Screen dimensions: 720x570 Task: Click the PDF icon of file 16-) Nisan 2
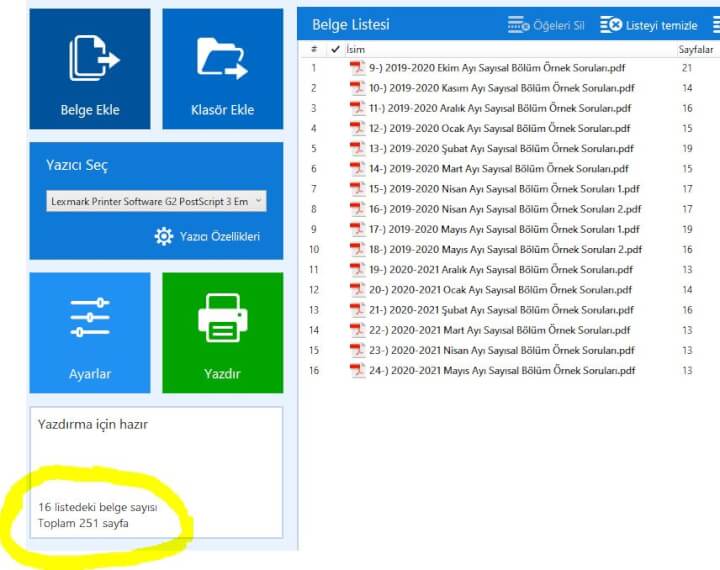[357, 209]
